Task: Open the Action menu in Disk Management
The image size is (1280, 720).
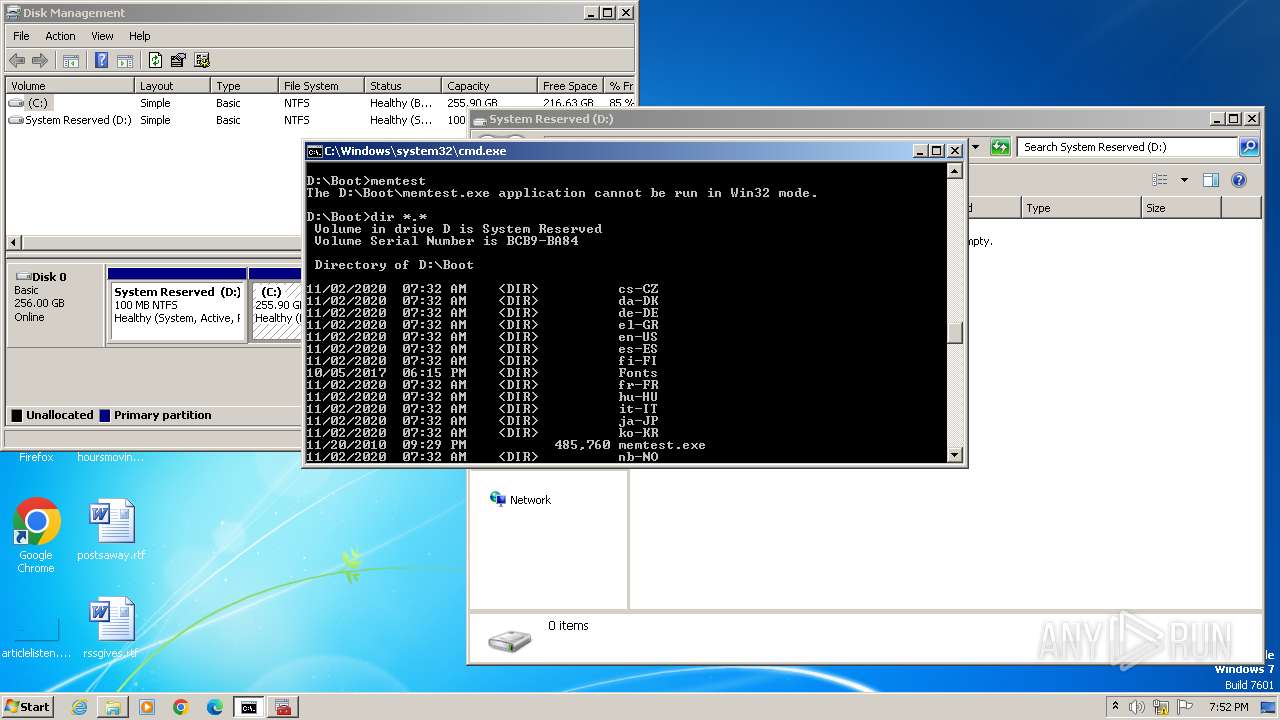Action: 60,36
